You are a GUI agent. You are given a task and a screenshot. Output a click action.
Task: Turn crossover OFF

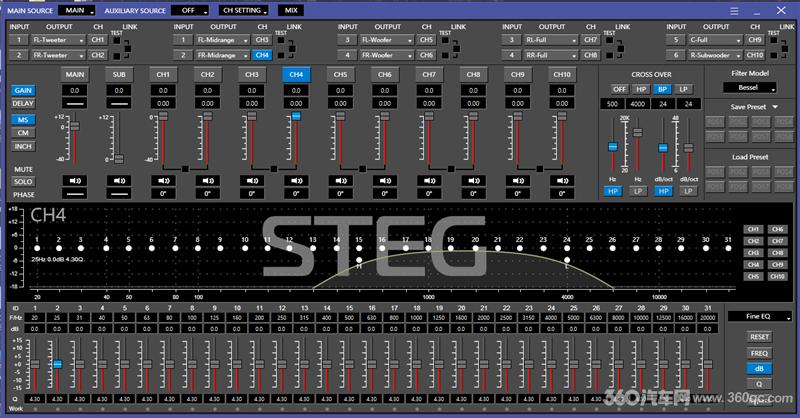[x=619, y=89]
